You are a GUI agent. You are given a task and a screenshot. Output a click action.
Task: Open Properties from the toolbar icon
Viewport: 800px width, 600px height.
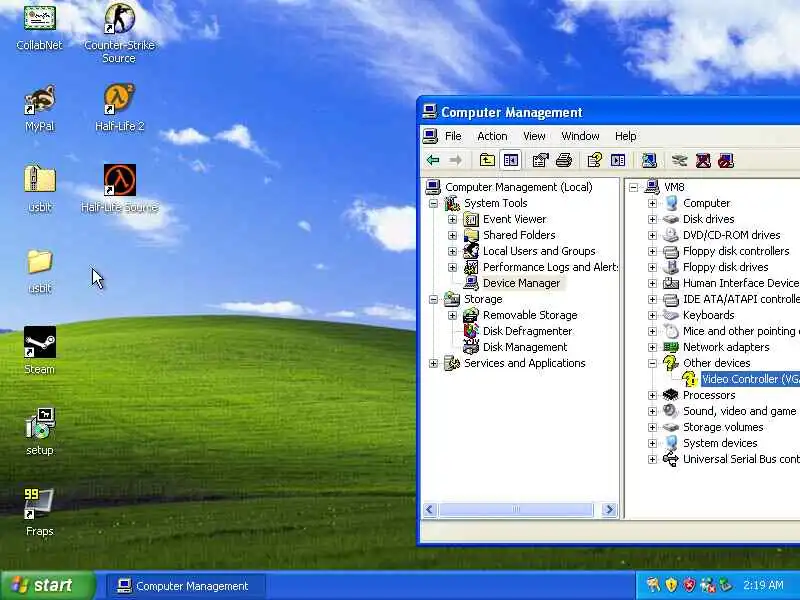coord(540,161)
